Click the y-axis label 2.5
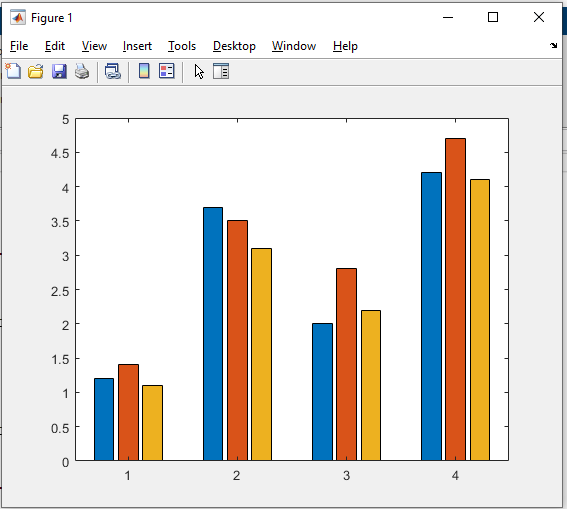Viewport: 567px width, 509px height. 60,291
